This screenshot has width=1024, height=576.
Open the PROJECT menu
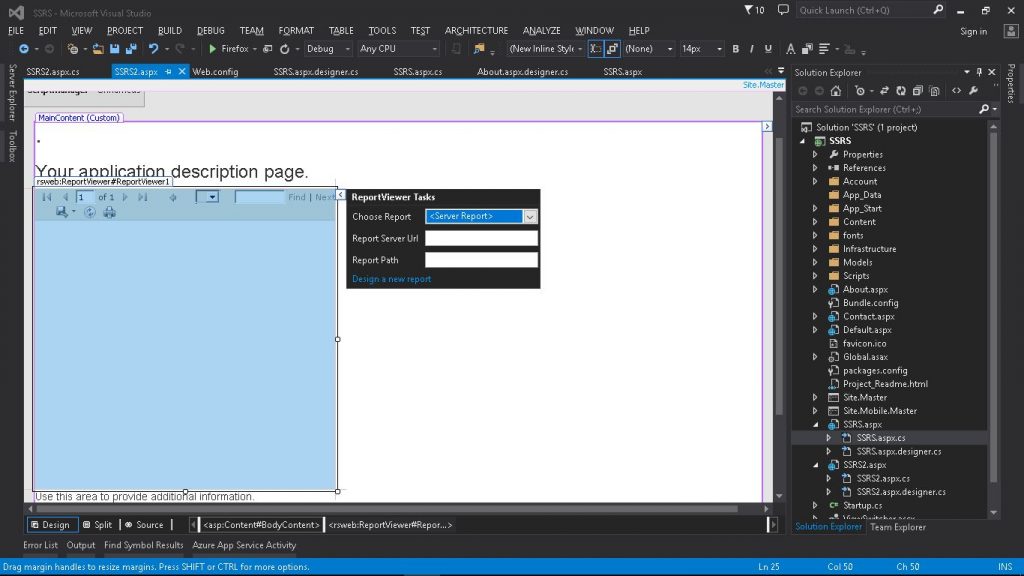click(x=125, y=30)
